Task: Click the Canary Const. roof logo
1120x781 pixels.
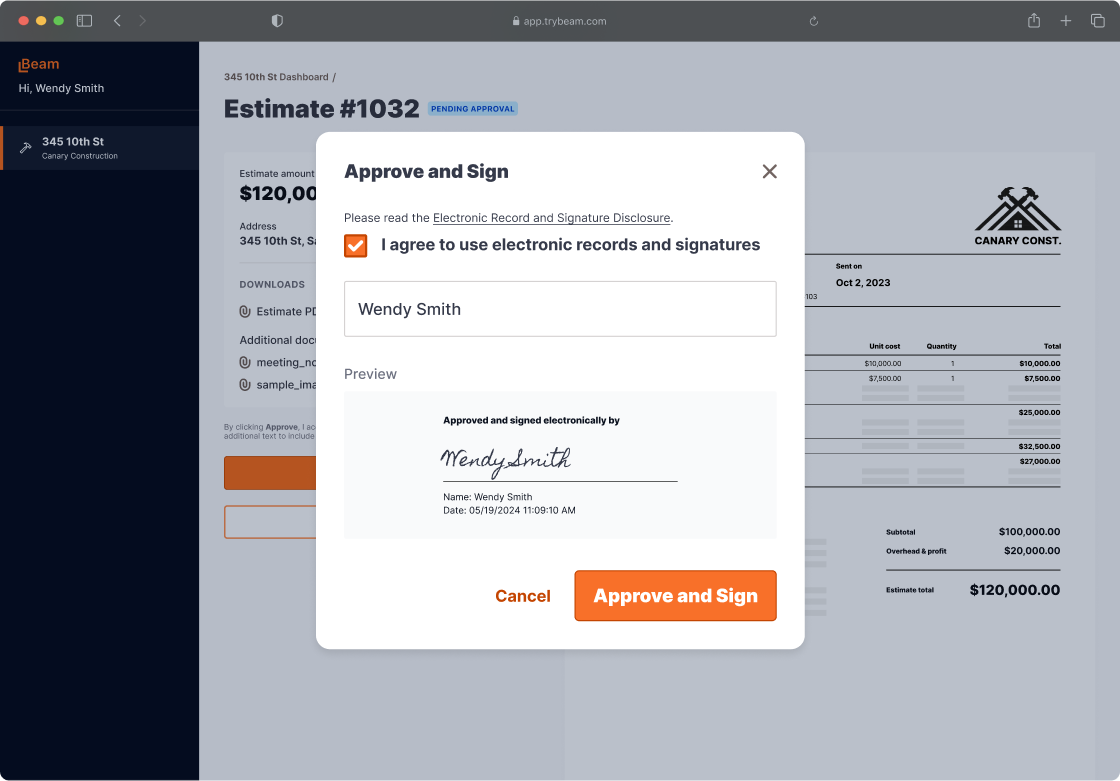Action: click(x=1017, y=210)
